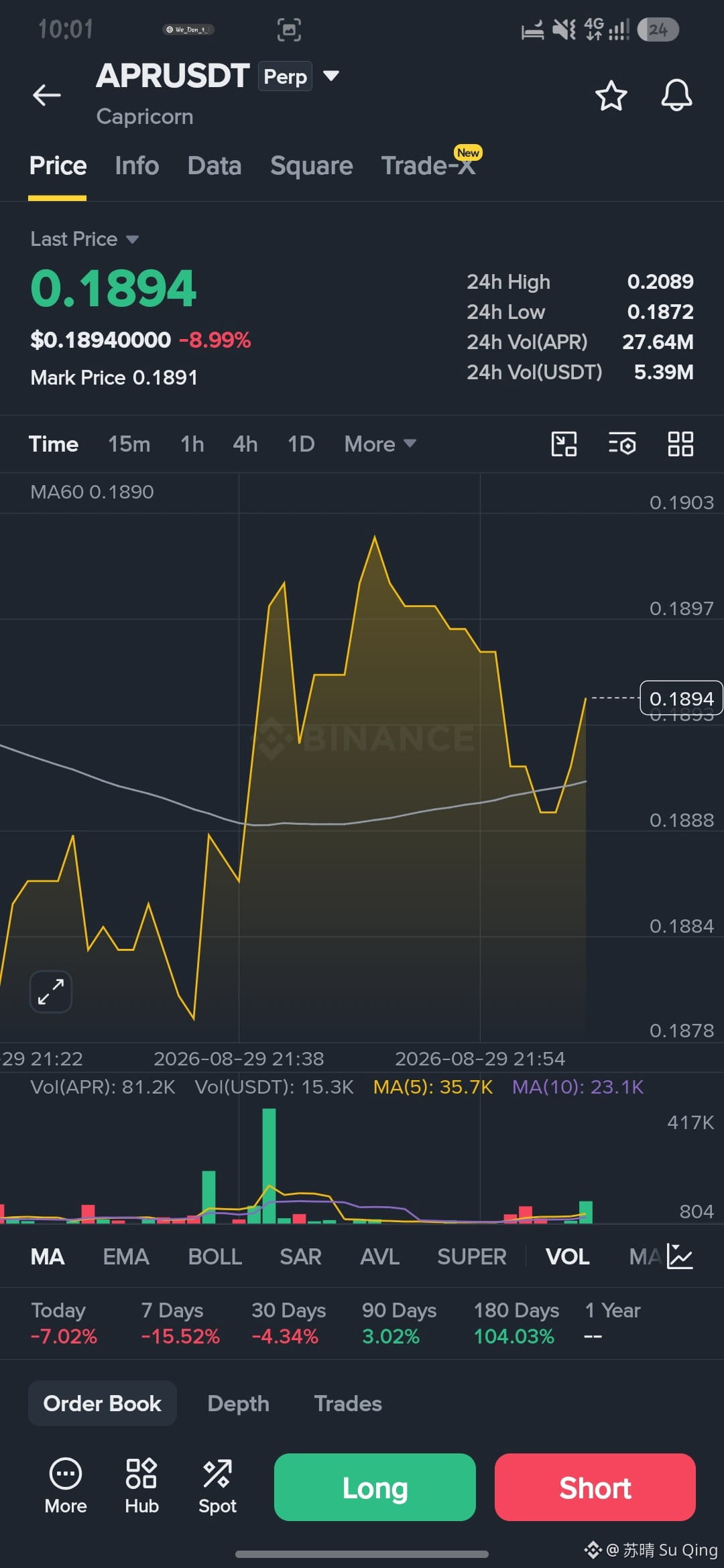The image size is (724, 1568).
Task: Select Depth tab
Action: pyautogui.click(x=239, y=1403)
